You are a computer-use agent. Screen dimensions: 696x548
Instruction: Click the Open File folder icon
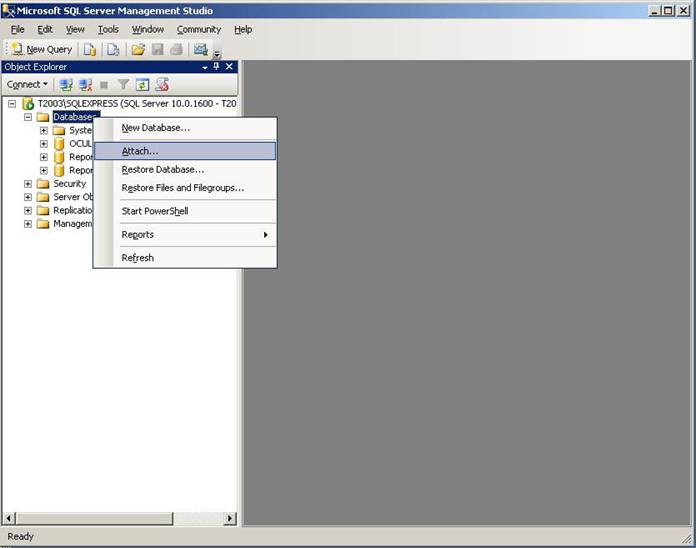tap(138, 49)
